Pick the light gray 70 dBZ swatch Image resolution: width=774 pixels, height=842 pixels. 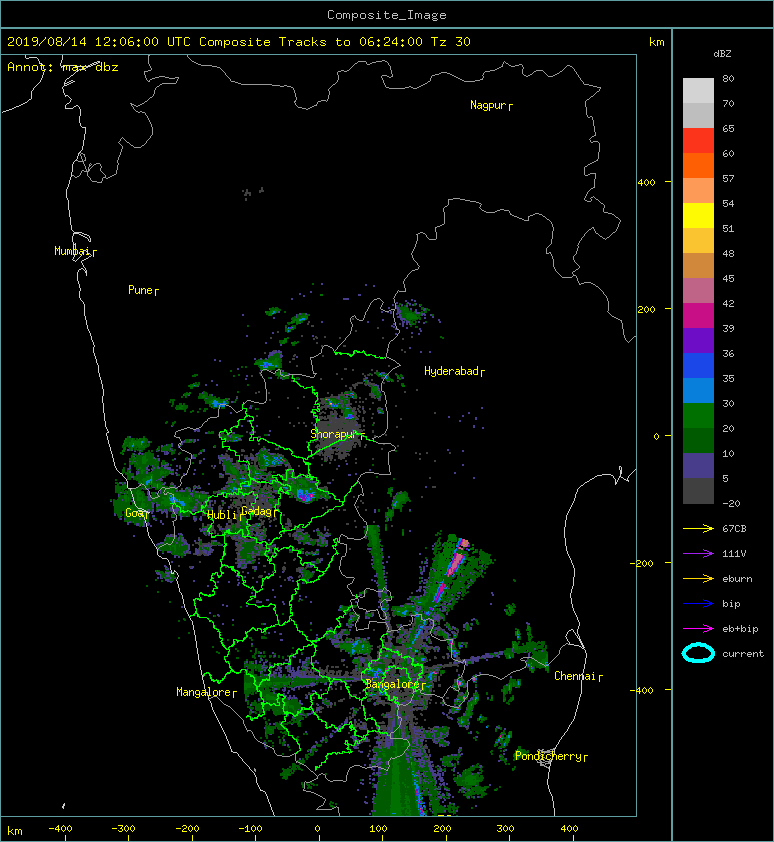pyautogui.click(x=698, y=90)
